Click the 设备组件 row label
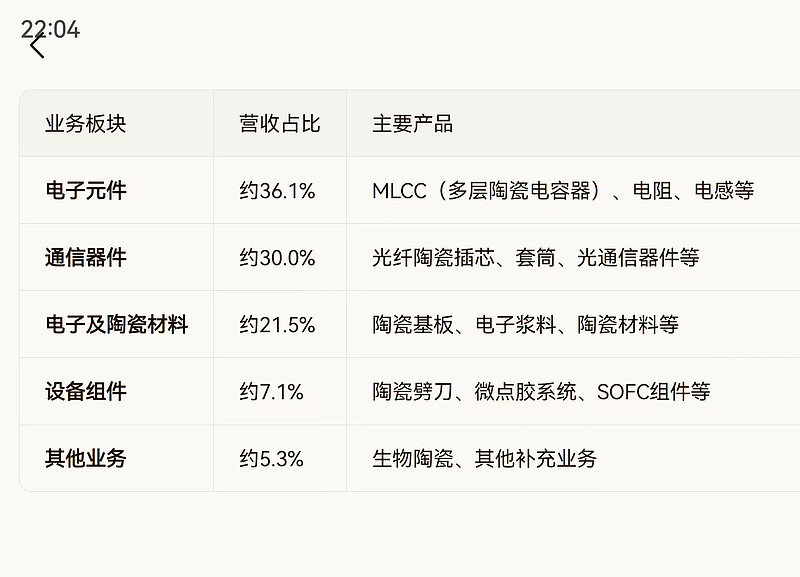800x577 pixels. pyautogui.click(x=86, y=392)
